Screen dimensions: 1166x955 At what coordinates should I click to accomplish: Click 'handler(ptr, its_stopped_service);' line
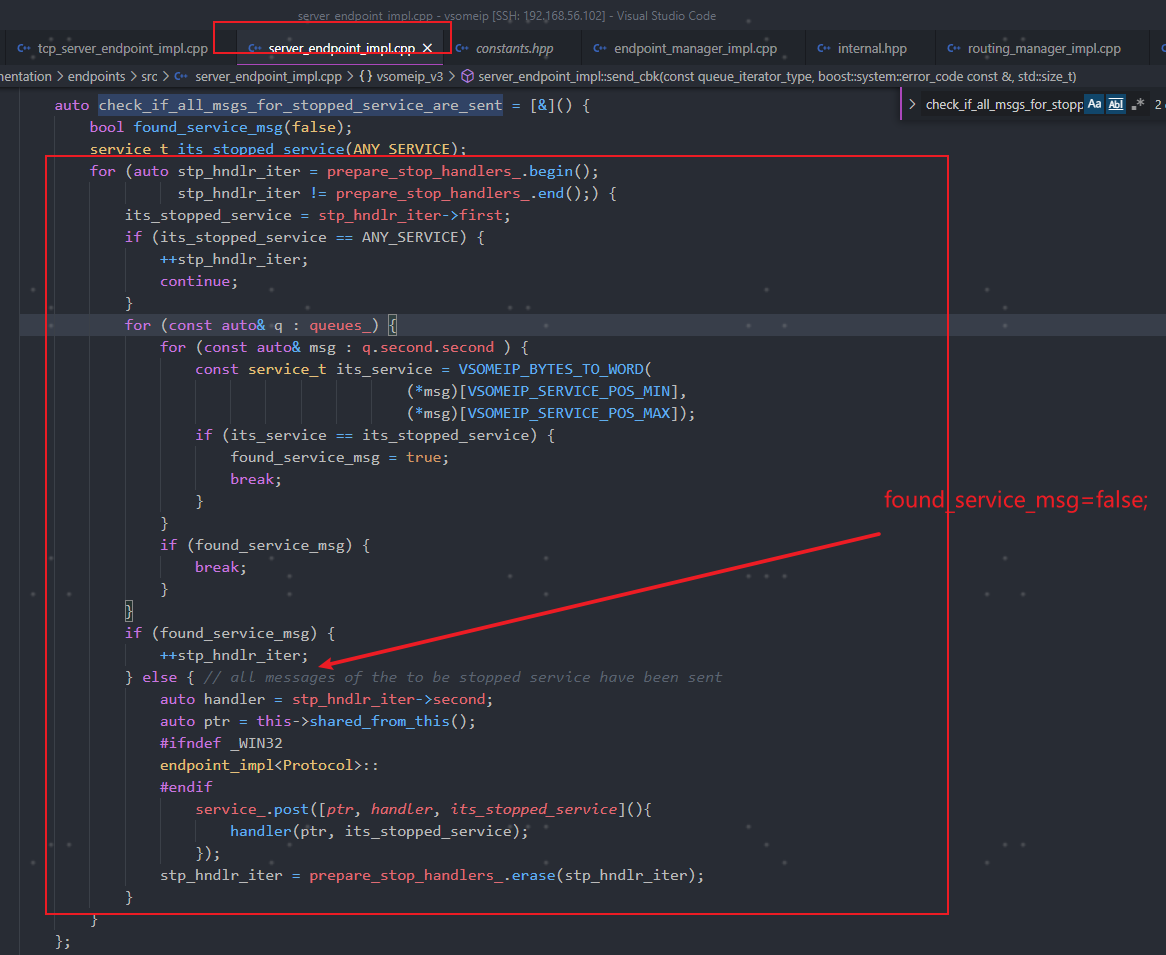(x=379, y=831)
